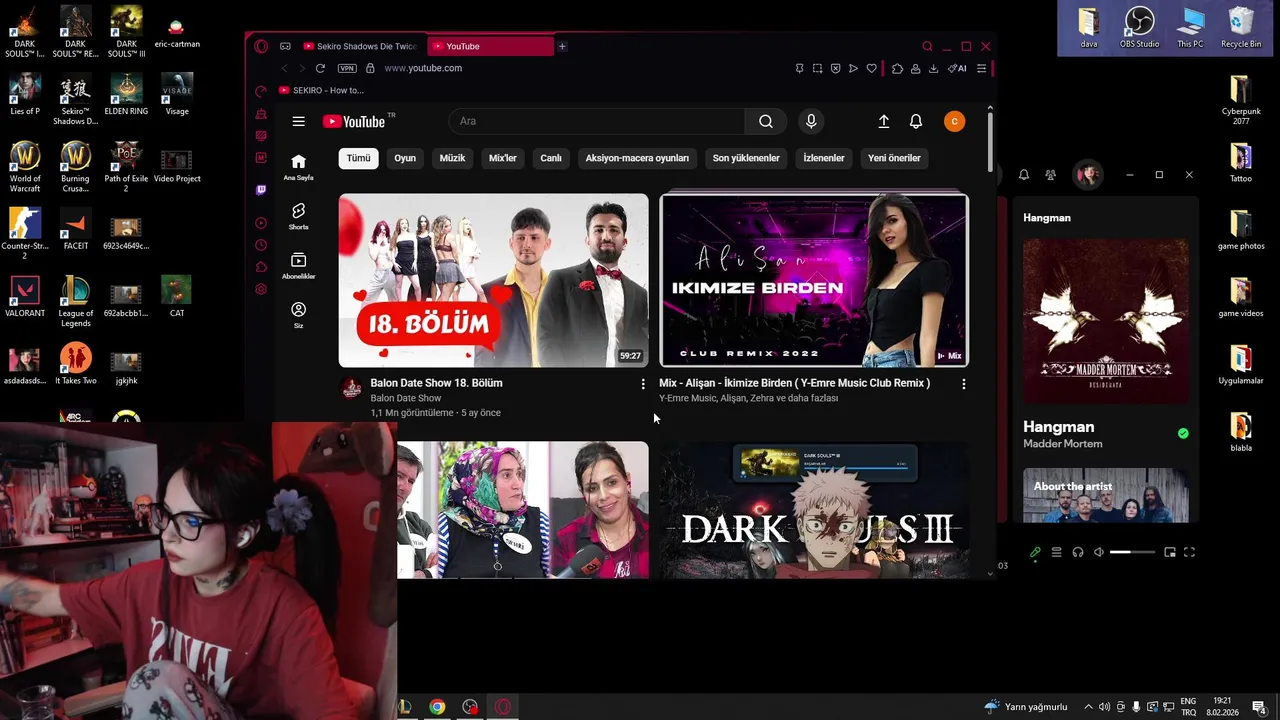Open options for Balon Date Show video

click(x=643, y=384)
